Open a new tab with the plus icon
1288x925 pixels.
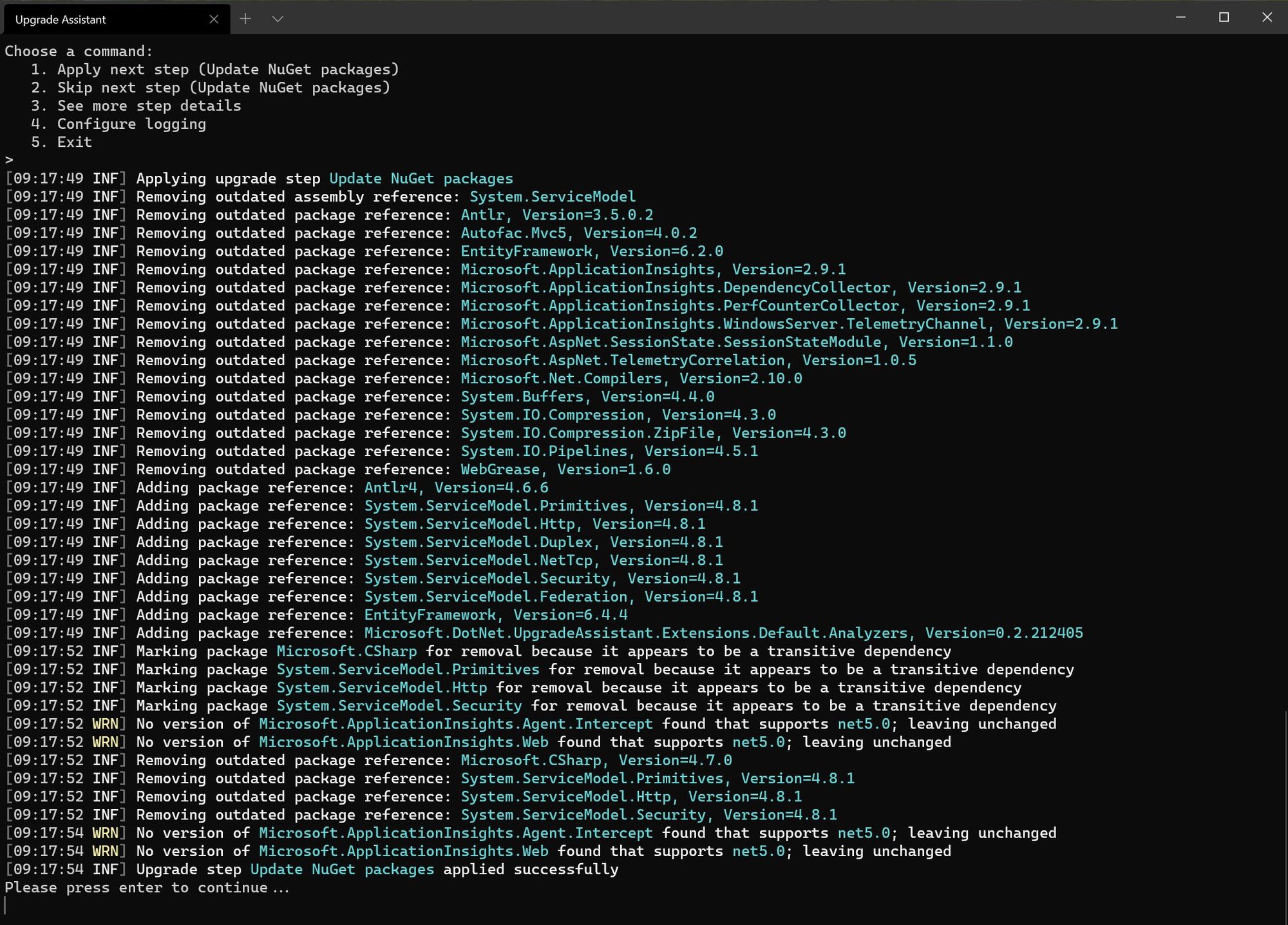[245, 19]
